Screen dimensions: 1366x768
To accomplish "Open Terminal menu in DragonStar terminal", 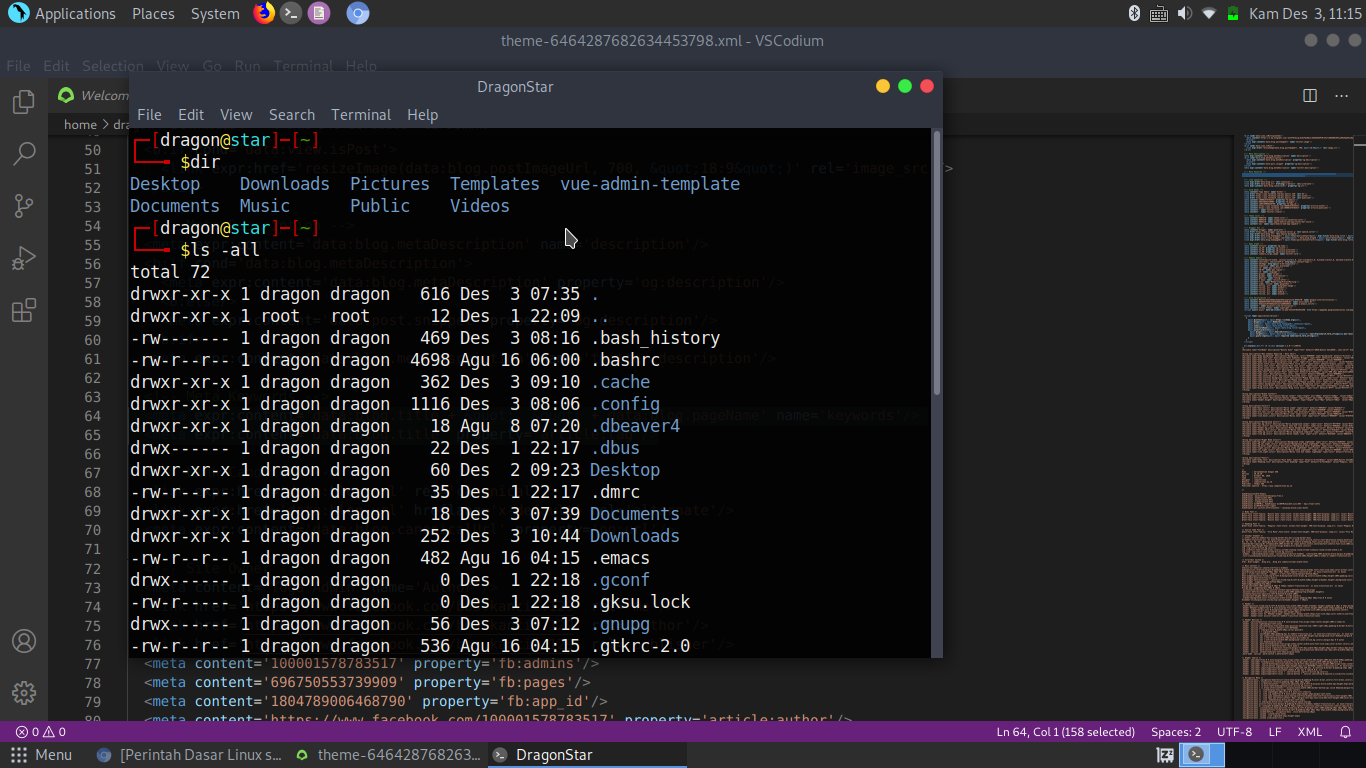I will (361, 115).
